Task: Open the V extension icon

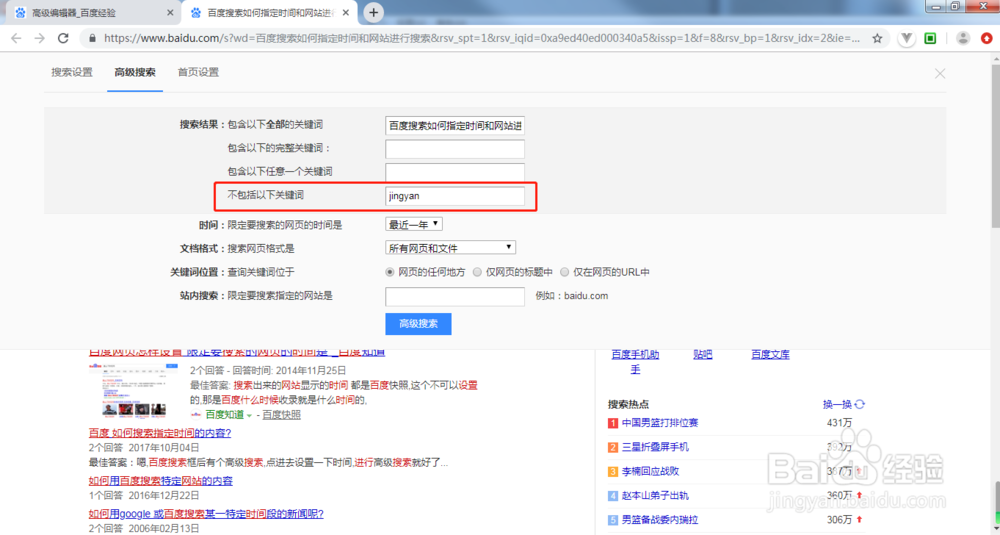Action: pos(906,38)
